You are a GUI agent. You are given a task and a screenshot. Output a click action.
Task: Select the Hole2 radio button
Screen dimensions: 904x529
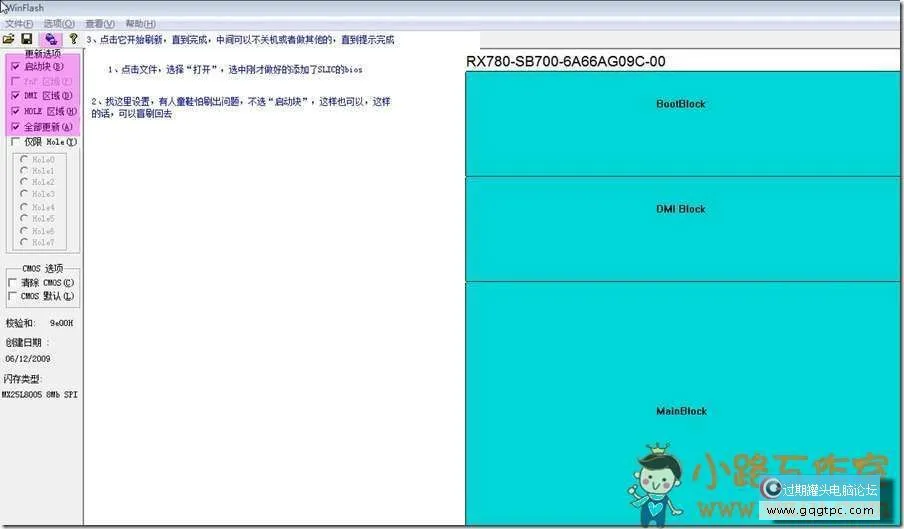[x=24, y=182]
